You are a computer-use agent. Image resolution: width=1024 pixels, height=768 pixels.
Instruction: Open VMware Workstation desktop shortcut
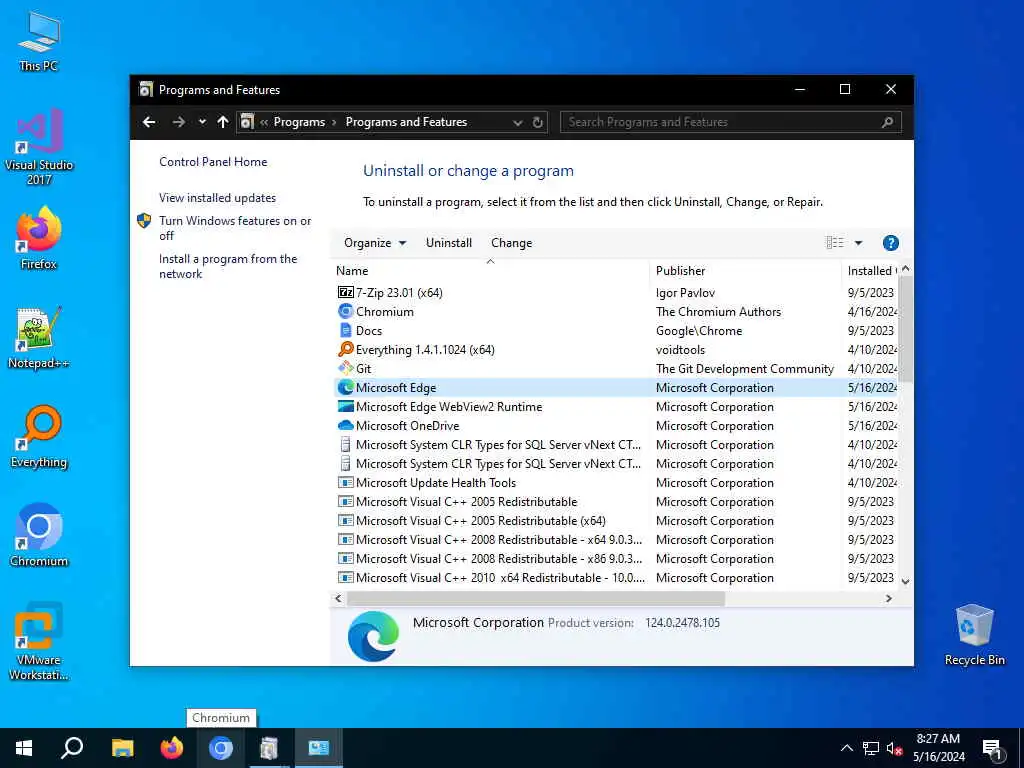[x=39, y=641]
